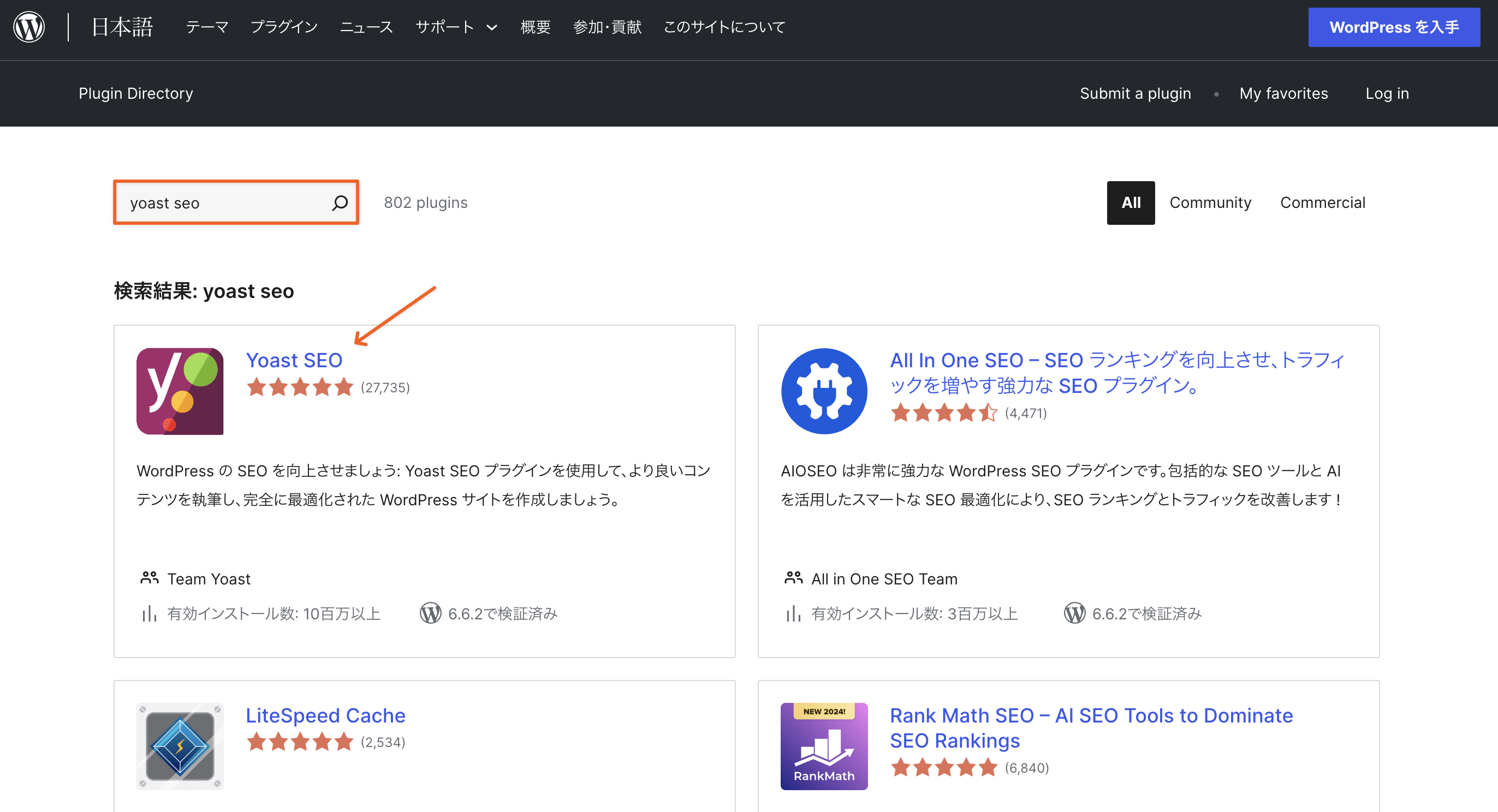Click Yoast SEO star rating

pos(300,387)
